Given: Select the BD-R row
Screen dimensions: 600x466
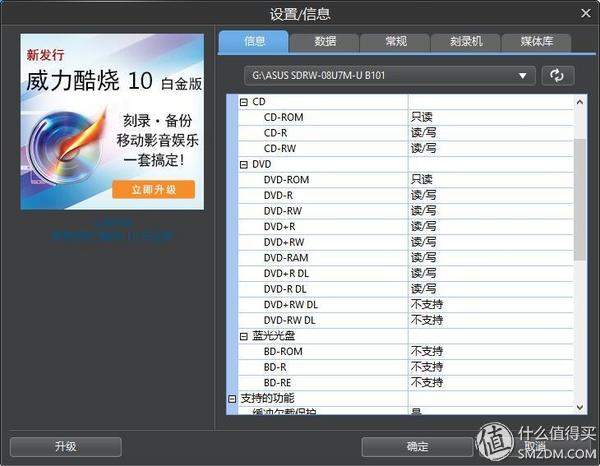Looking at the screenshot, I should (406, 368).
